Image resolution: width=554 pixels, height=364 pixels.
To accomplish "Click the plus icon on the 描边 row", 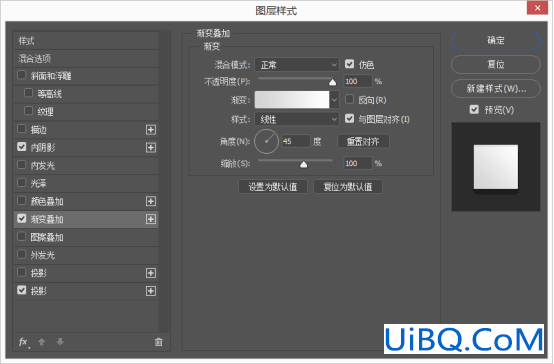I will (151, 130).
